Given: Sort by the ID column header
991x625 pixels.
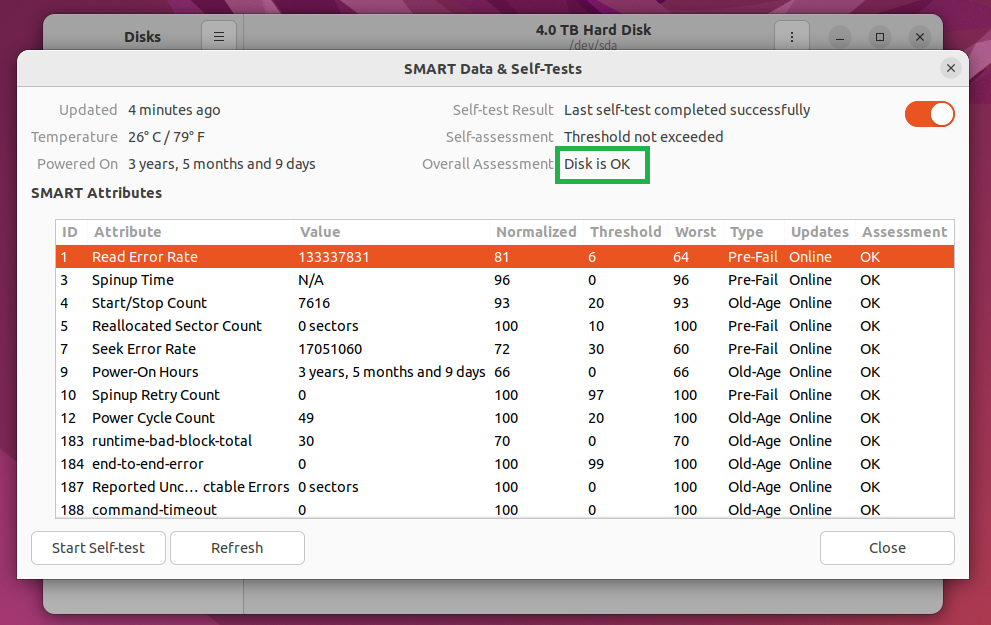Looking at the screenshot, I should pyautogui.click(x=70, y=232).
